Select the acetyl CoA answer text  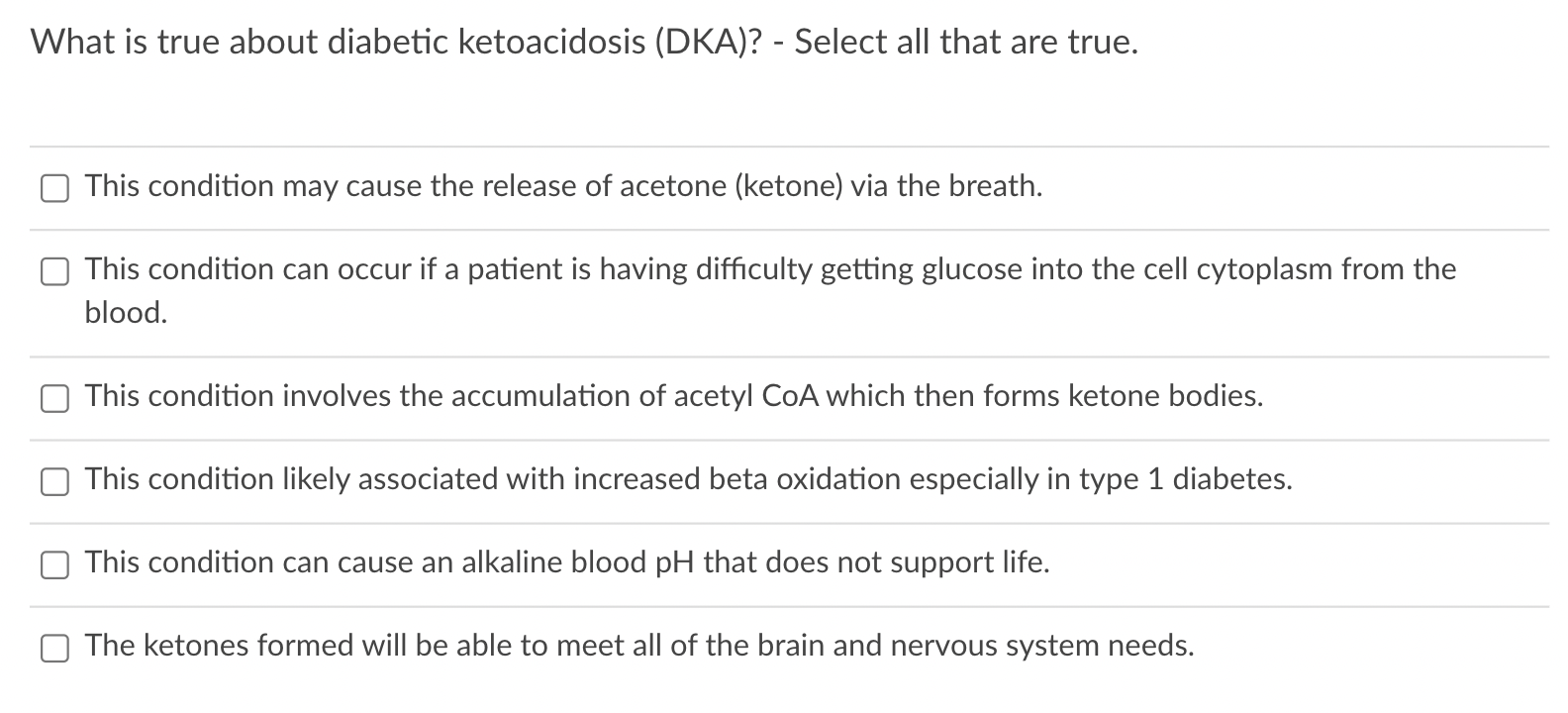click(x=673, y=396)
